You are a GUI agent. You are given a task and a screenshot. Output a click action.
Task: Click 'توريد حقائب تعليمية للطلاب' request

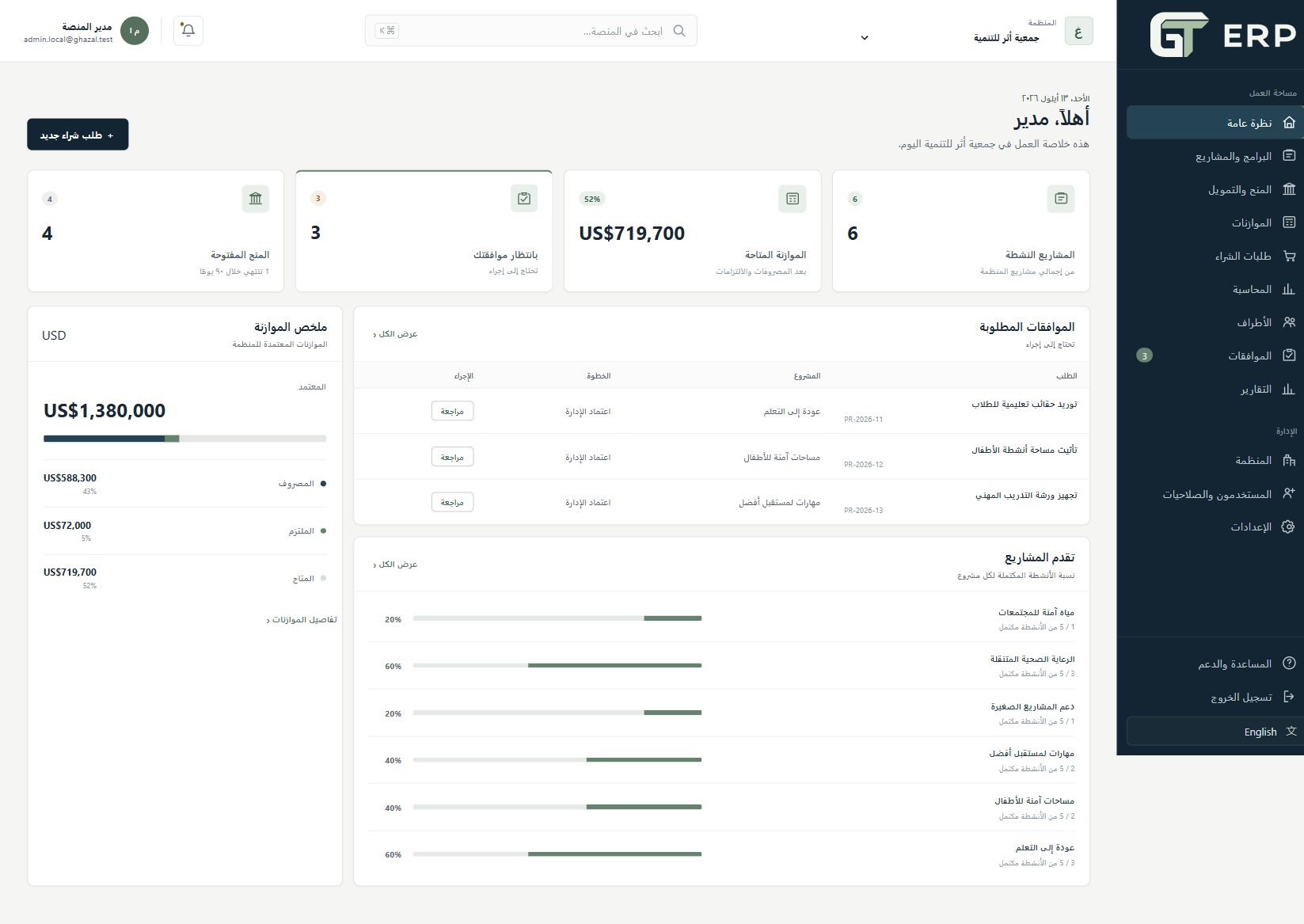click(1025, 404)
